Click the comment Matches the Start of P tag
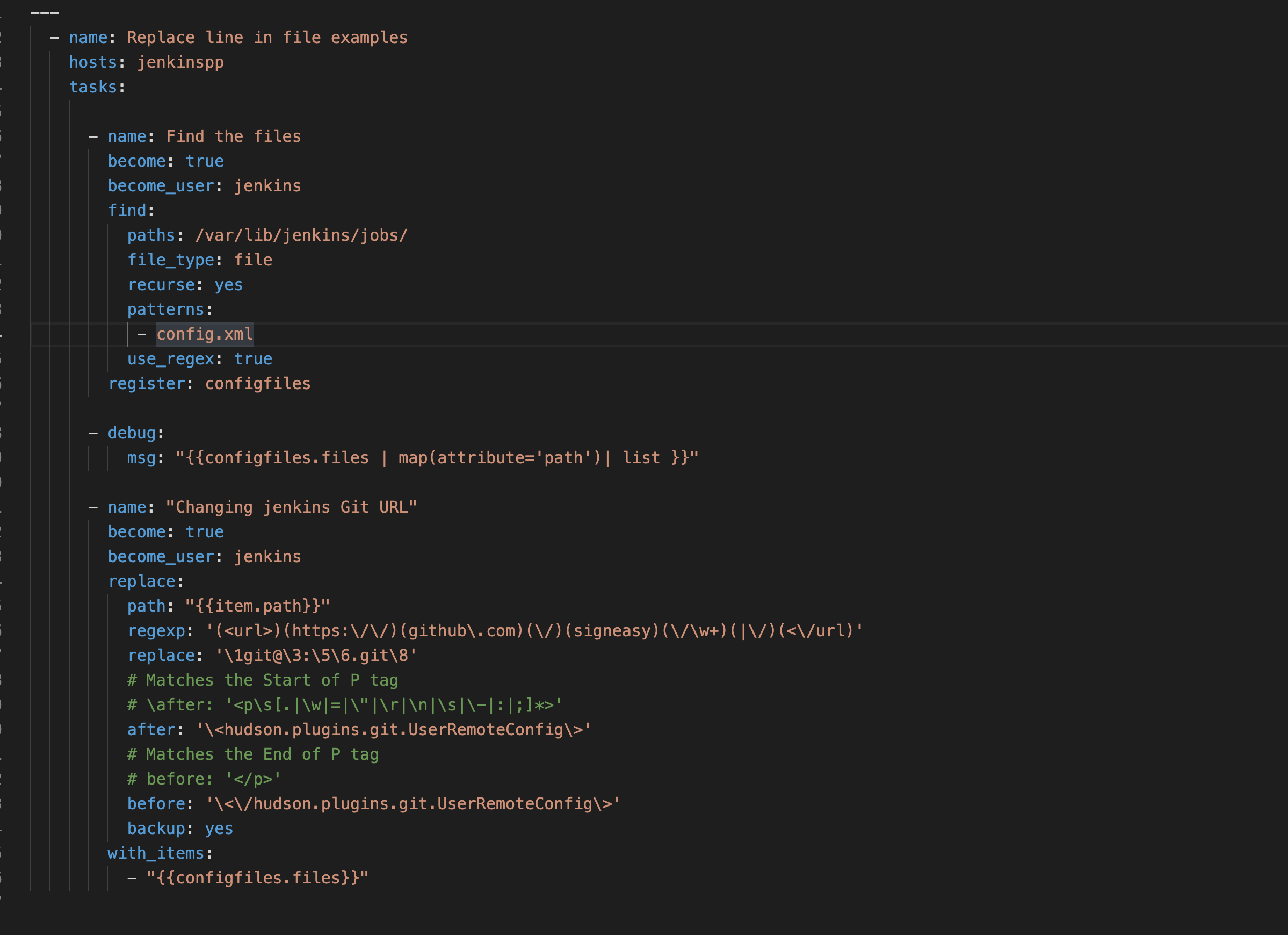Screen dimensions: 1288x935 tap(263, 679)
